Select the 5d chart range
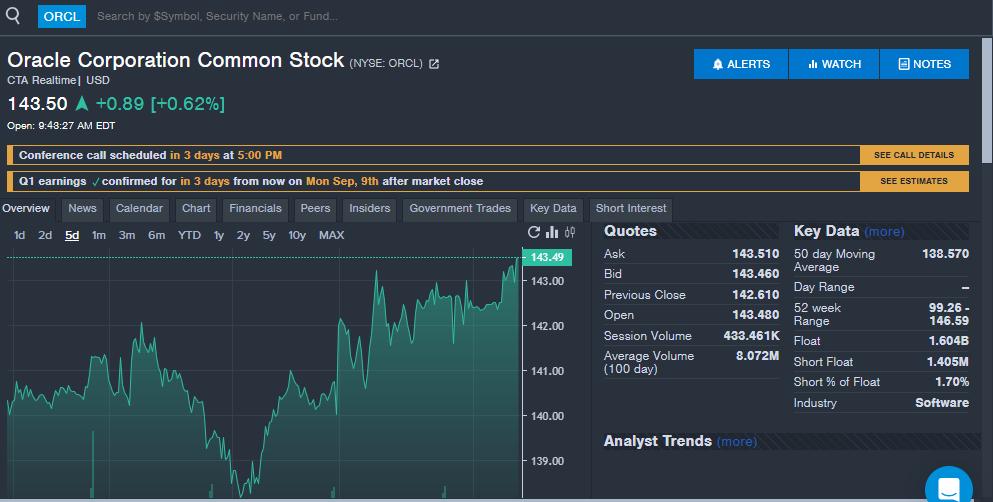 [72, 235]
